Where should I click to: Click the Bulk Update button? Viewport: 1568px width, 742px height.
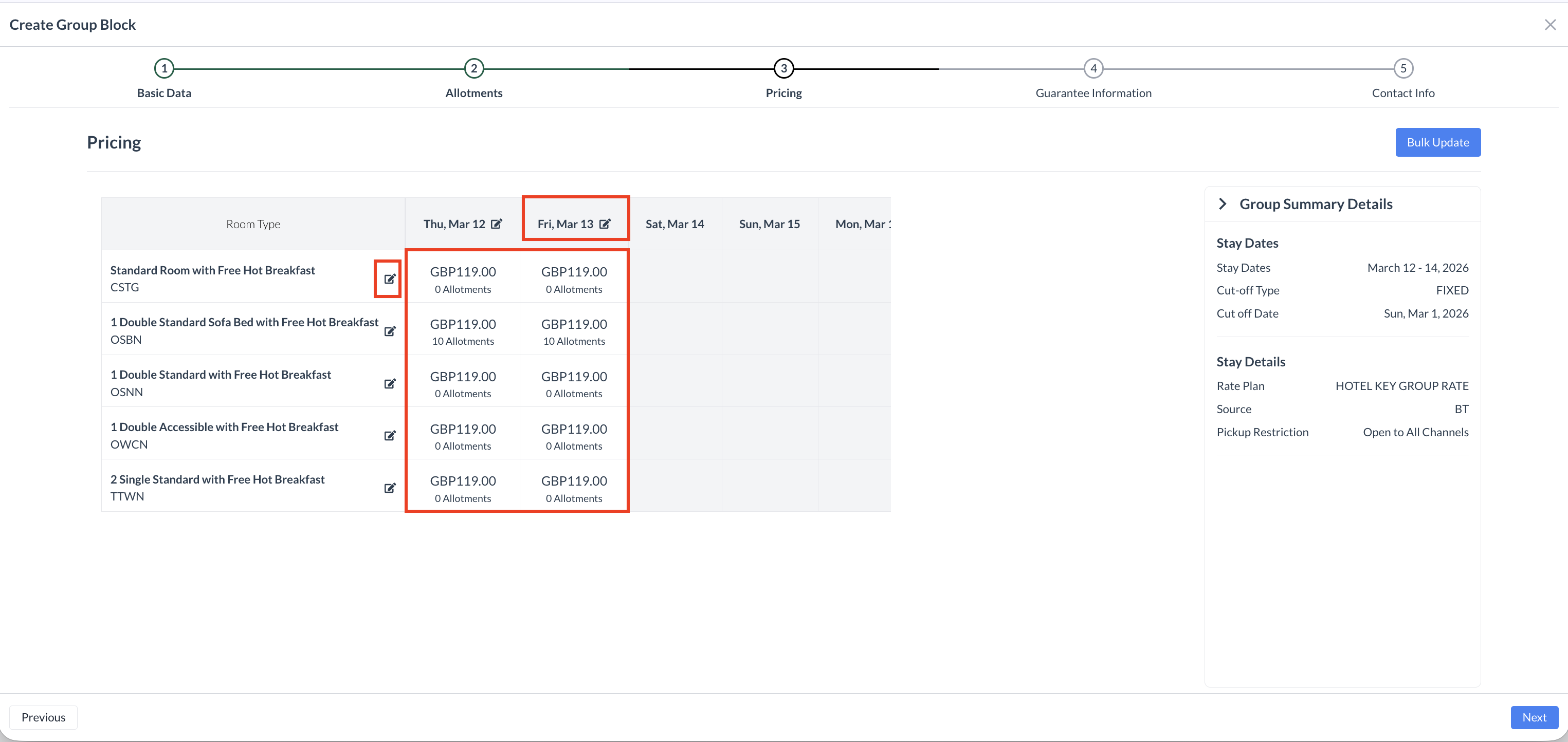1437,142
